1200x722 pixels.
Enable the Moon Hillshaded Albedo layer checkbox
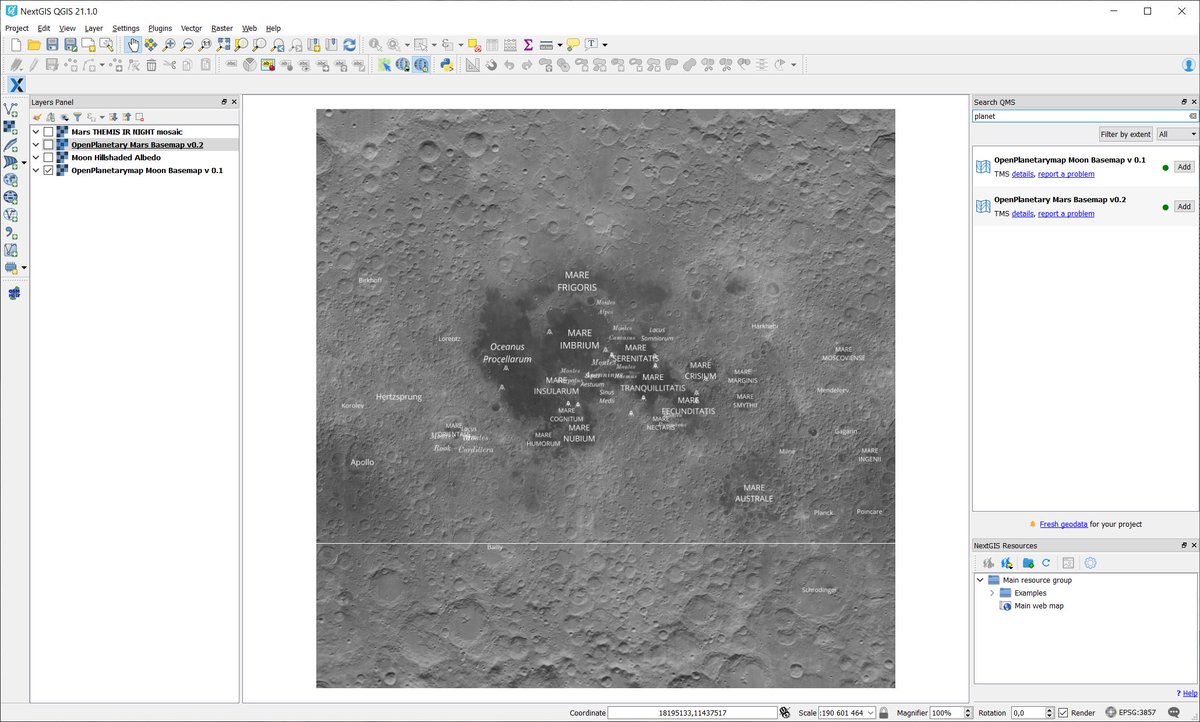click(x=48, y=158)
